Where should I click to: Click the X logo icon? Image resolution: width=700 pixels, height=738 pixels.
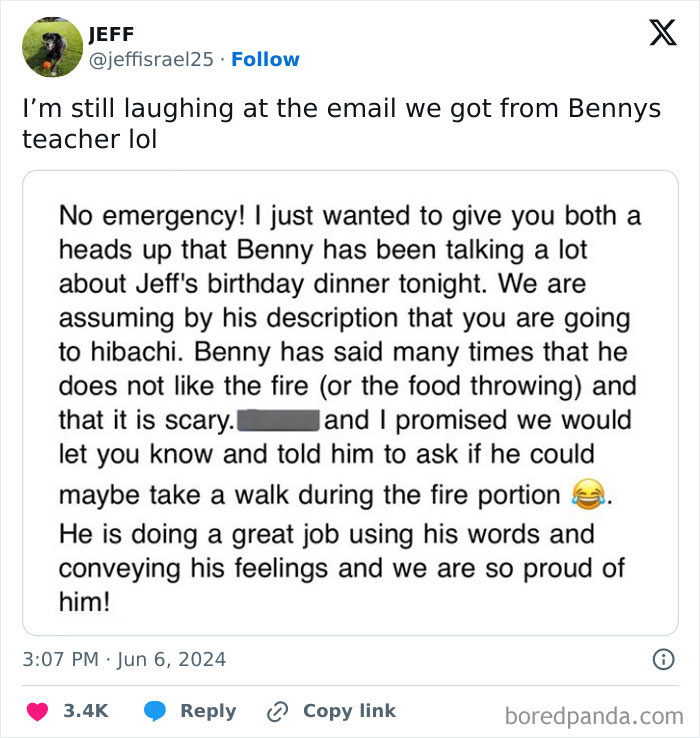(x=656, y=33)
